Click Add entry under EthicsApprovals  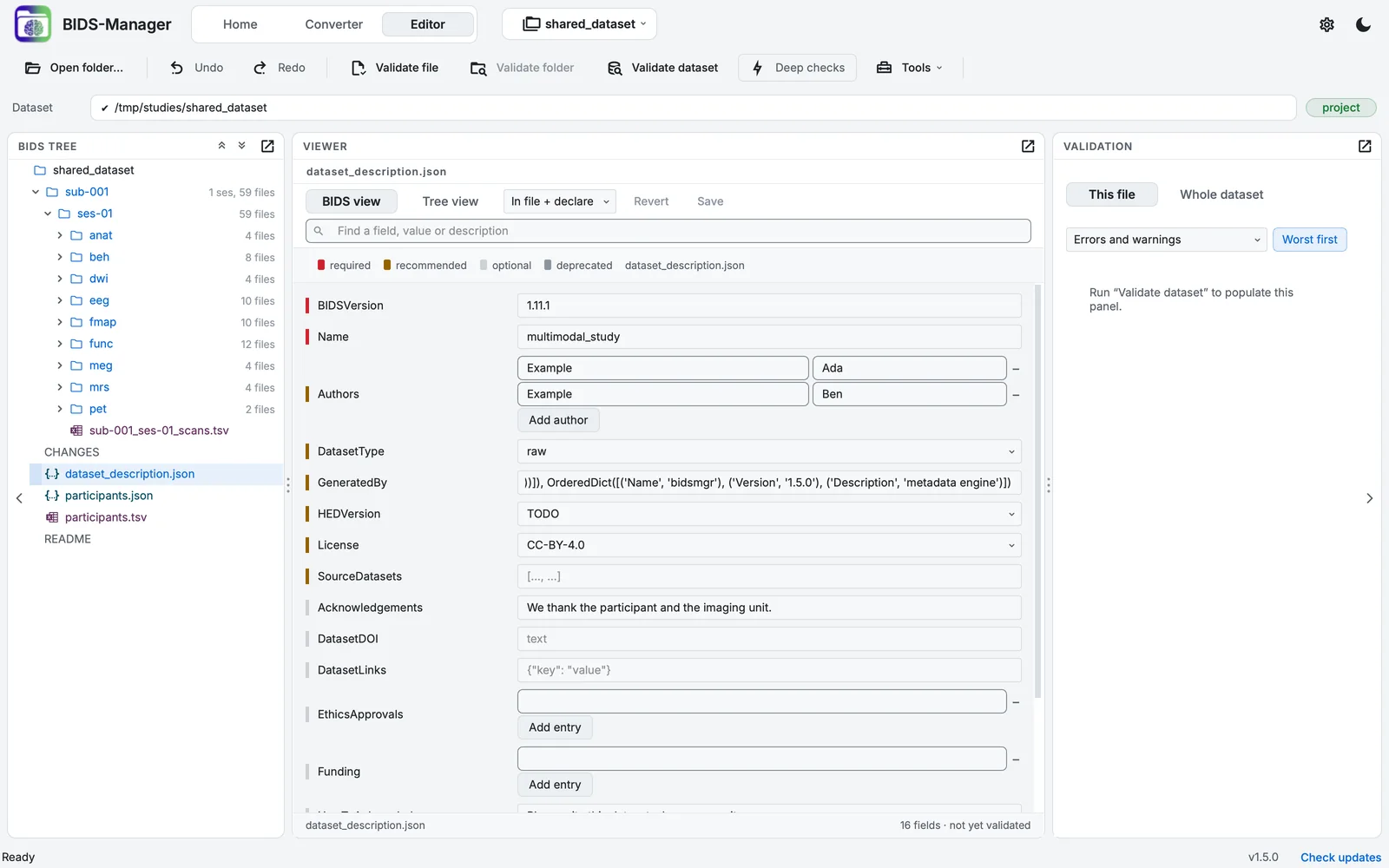(555, 727)
